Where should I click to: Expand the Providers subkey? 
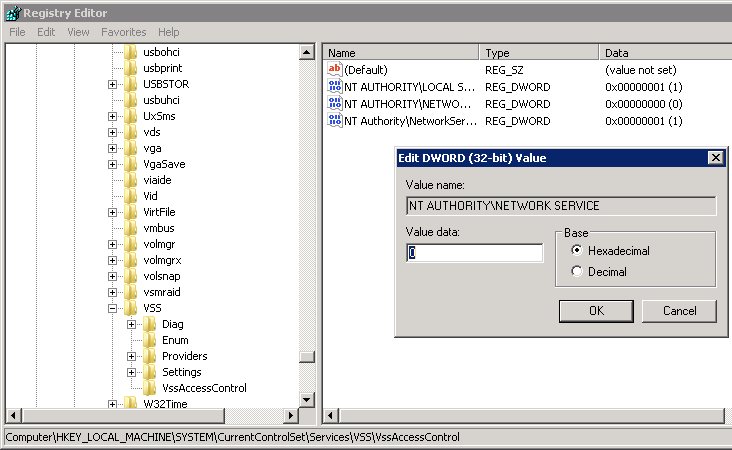point(131,356)
